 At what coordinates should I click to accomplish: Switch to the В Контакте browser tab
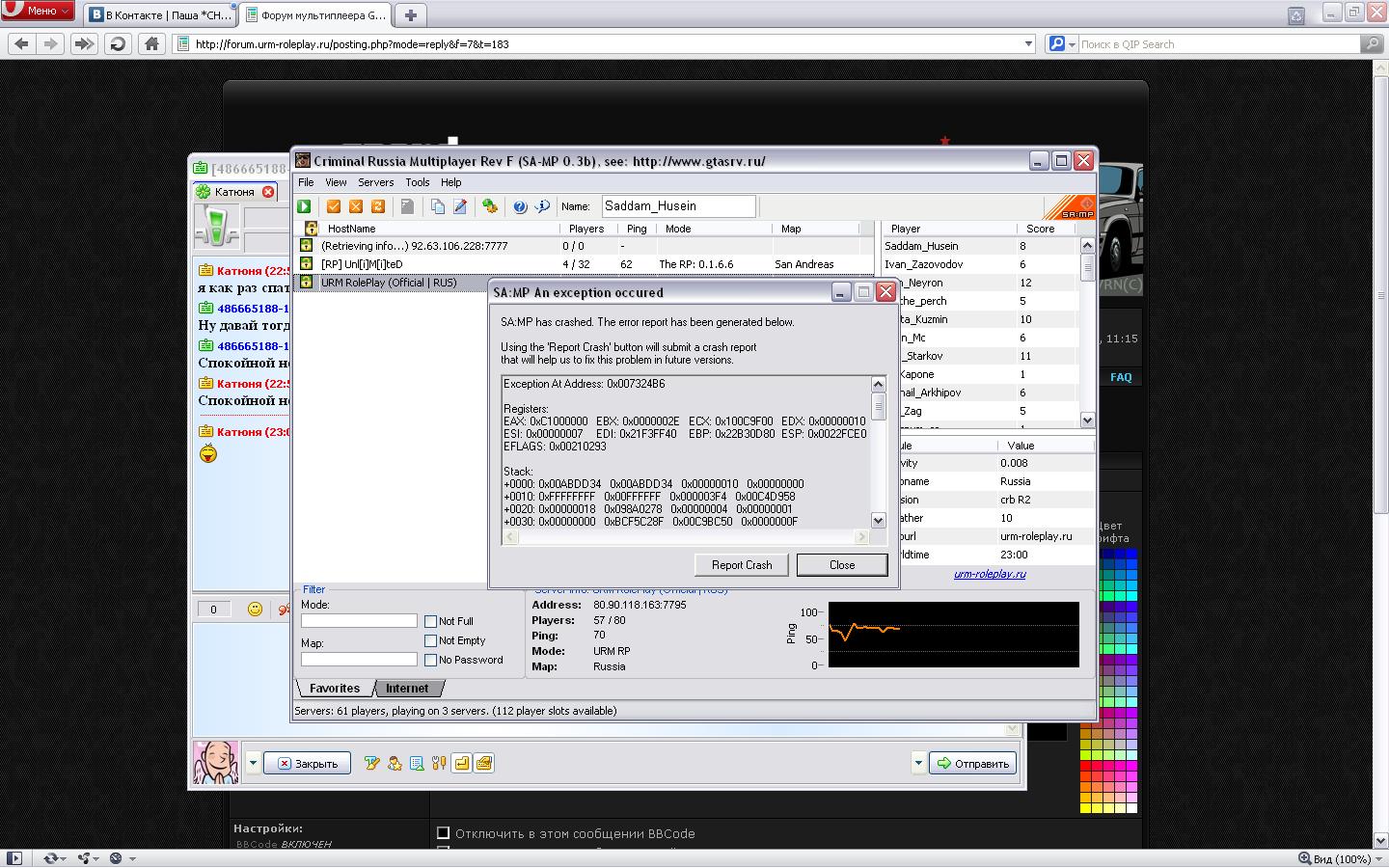pos(160,15)
